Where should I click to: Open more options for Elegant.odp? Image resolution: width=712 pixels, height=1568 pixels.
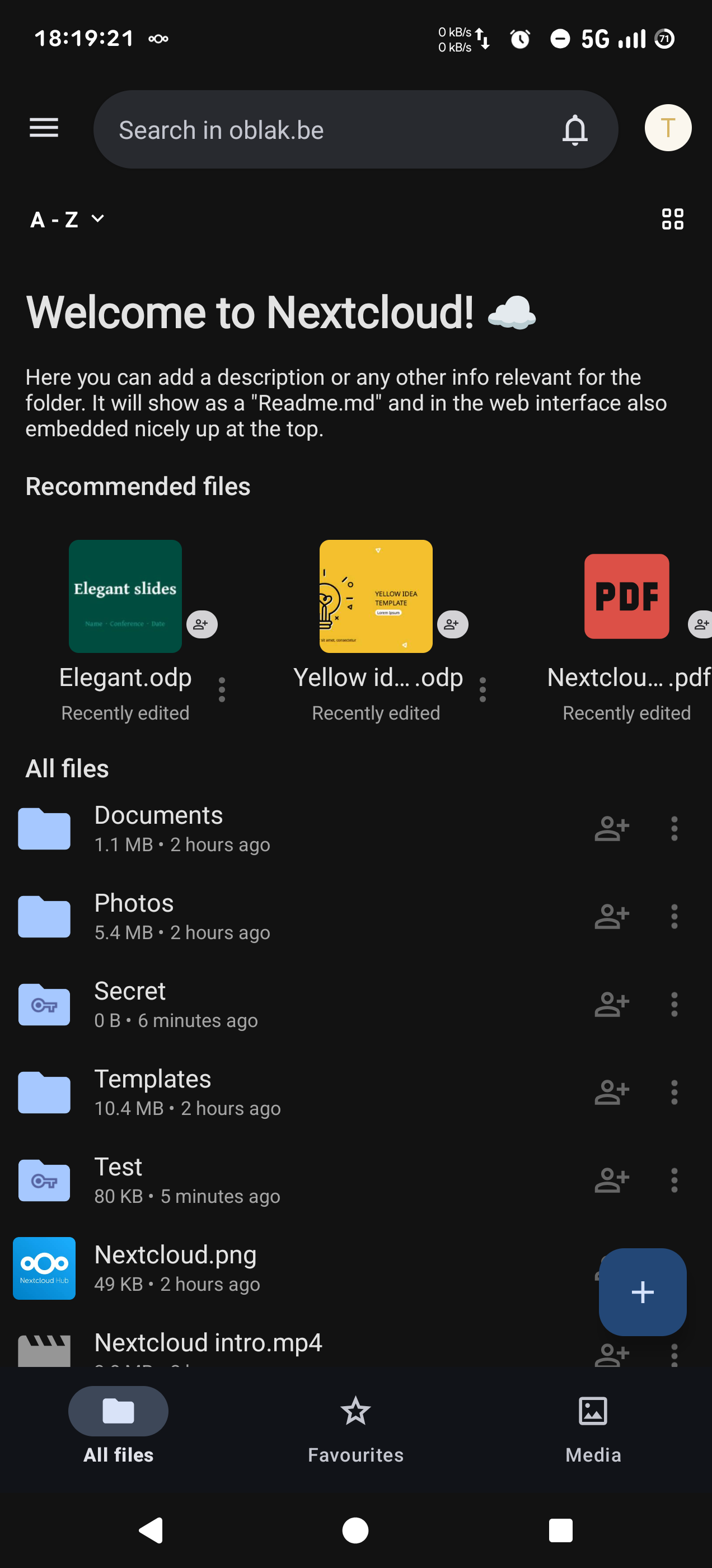(222, 690)
